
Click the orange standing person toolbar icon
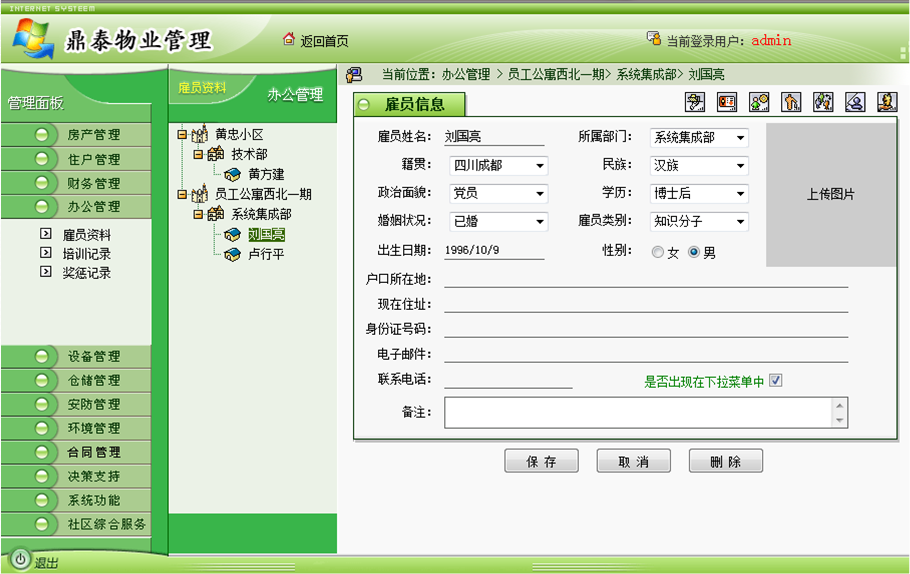[x=791, y=102]
